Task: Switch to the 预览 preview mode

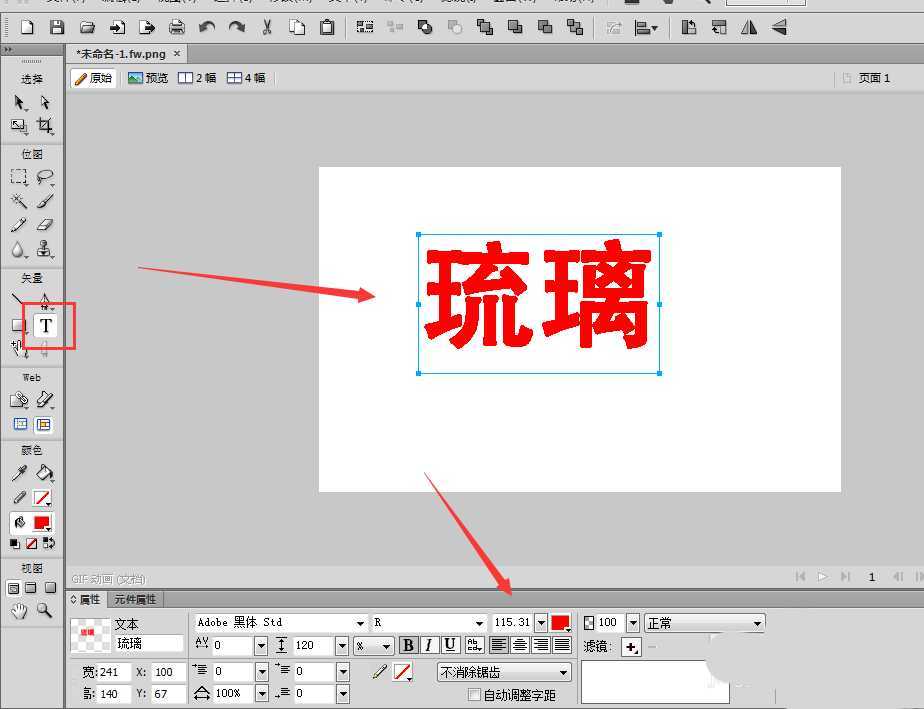Action: pyautogui.click(x=149, y=77)
